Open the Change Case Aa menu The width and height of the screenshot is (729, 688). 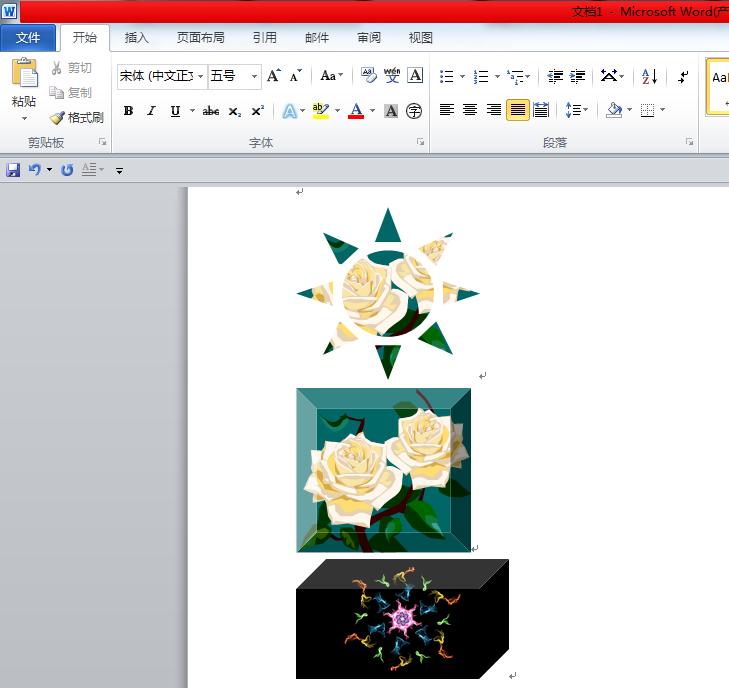pyautogui.click(x=331, y=75)
